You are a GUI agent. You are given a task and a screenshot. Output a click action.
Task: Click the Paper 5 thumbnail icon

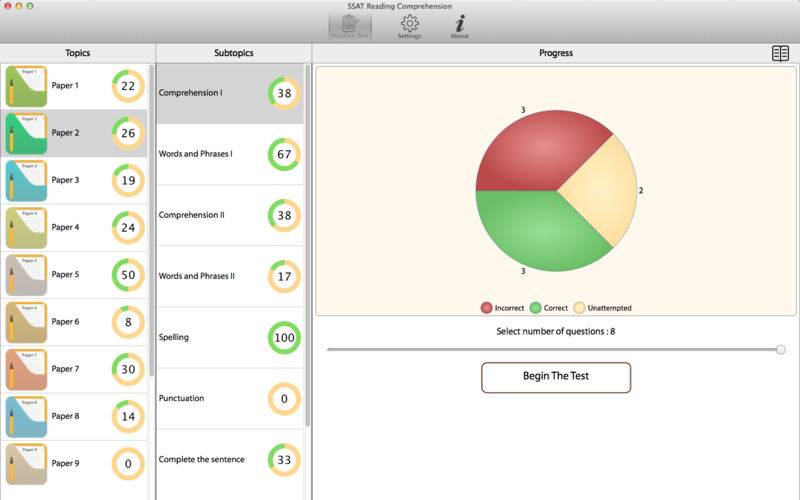[x=26, y=275]
